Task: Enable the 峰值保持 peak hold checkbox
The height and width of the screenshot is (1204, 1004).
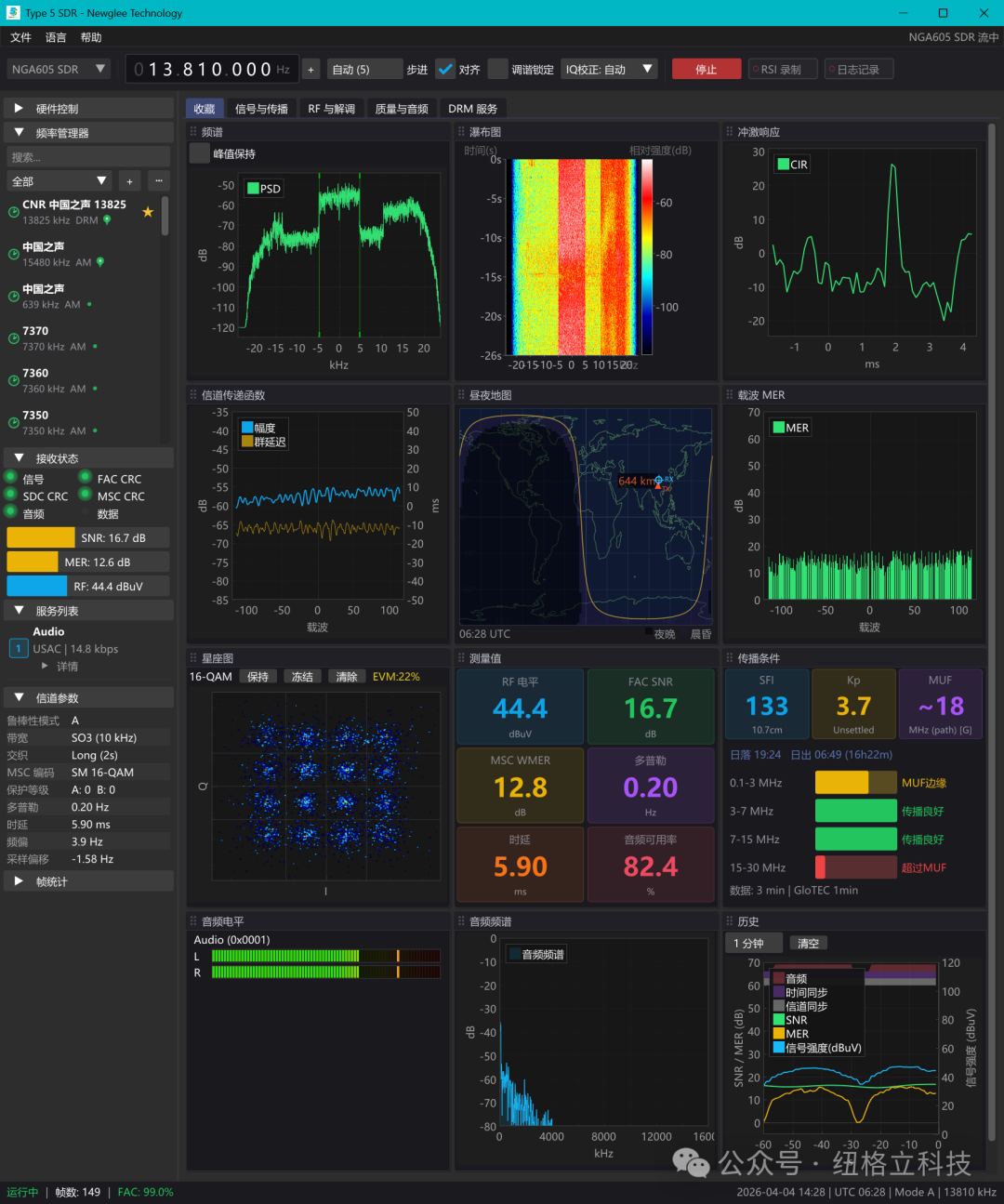Action: click(199, 154)
